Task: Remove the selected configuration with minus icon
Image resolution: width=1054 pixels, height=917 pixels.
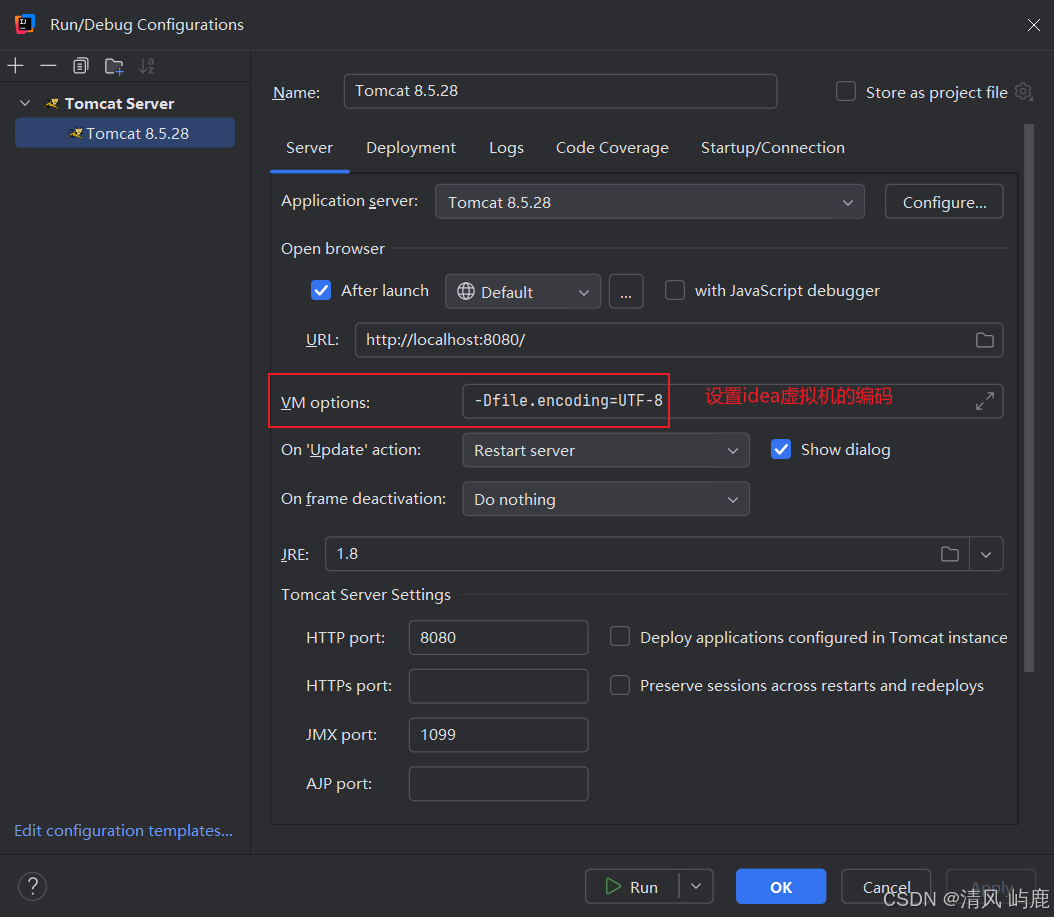Action: click(x=48, y=66)
